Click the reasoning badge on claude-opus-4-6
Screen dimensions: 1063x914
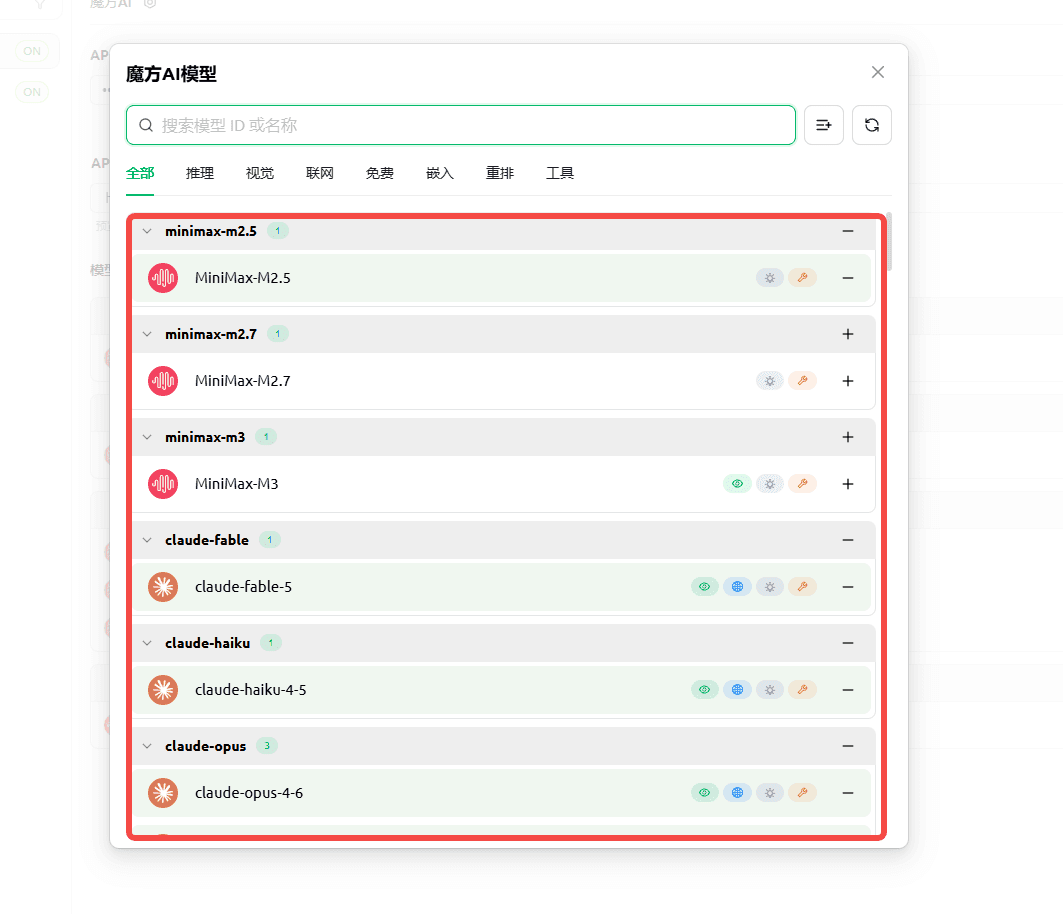click(770, 793)
